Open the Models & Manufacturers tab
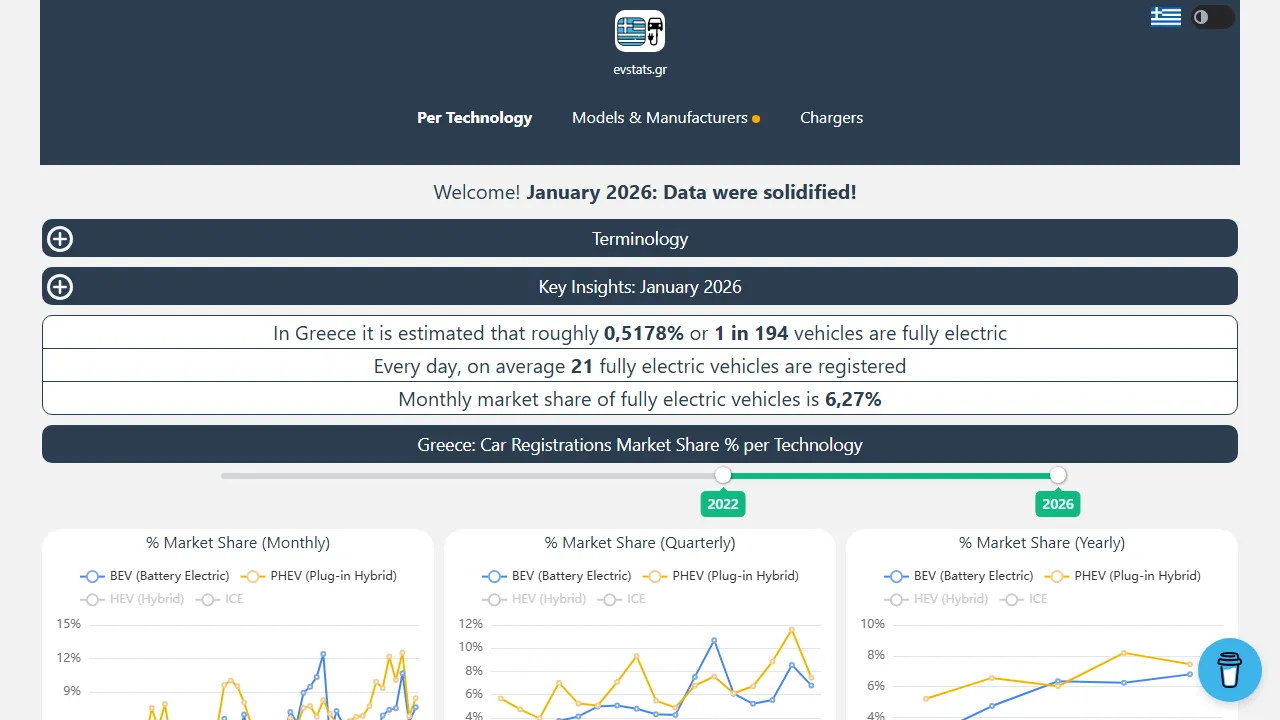The image size is (1280, 720). click(660, 117)
